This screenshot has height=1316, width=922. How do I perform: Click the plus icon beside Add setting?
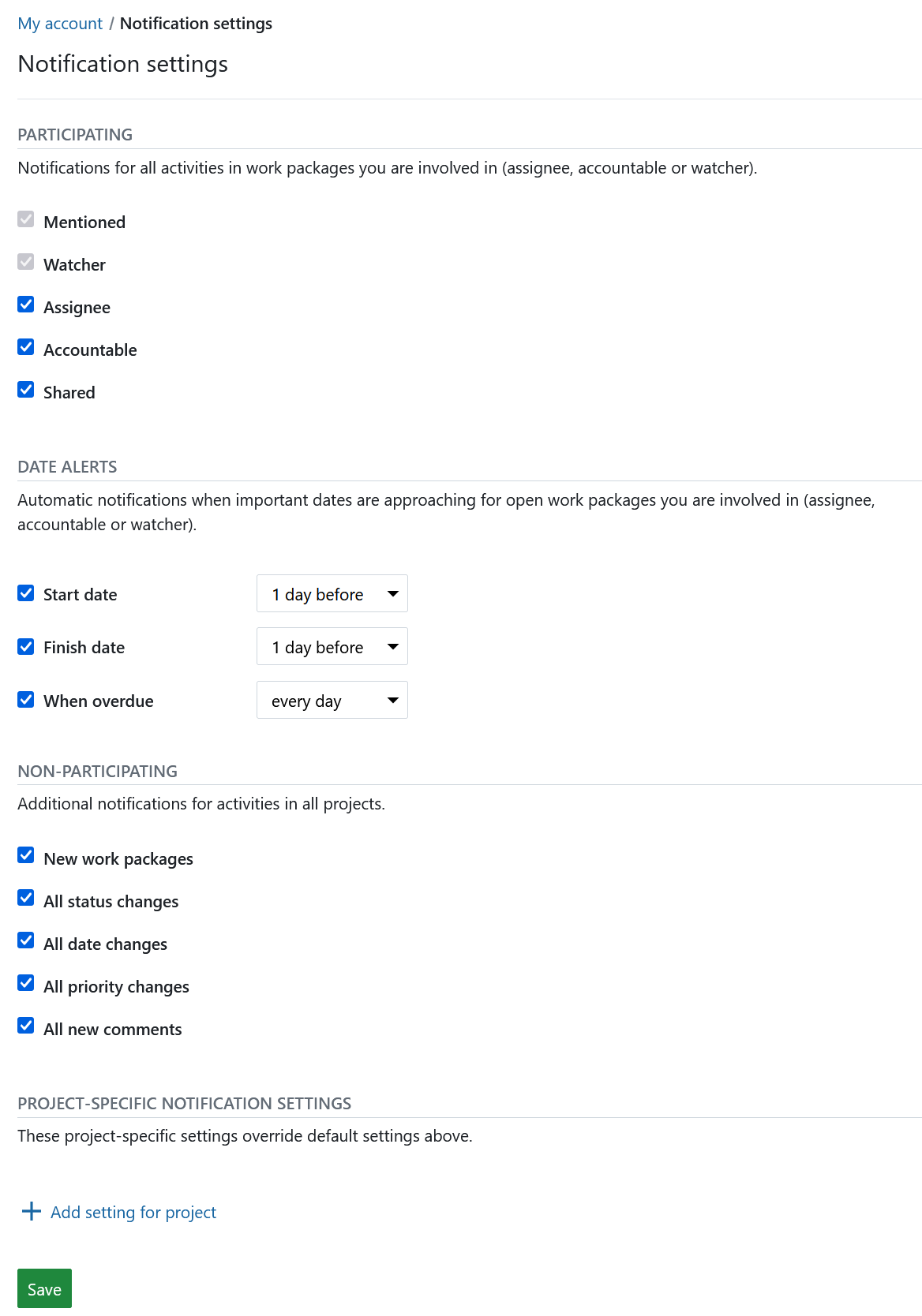pos(32,1211)
